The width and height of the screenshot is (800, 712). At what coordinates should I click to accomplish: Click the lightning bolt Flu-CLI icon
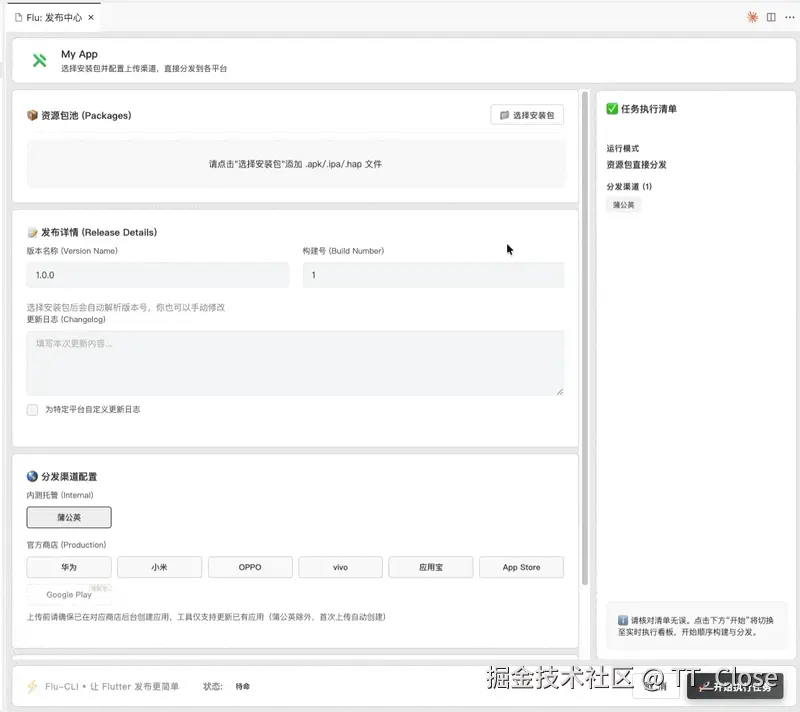click(32, 686)
